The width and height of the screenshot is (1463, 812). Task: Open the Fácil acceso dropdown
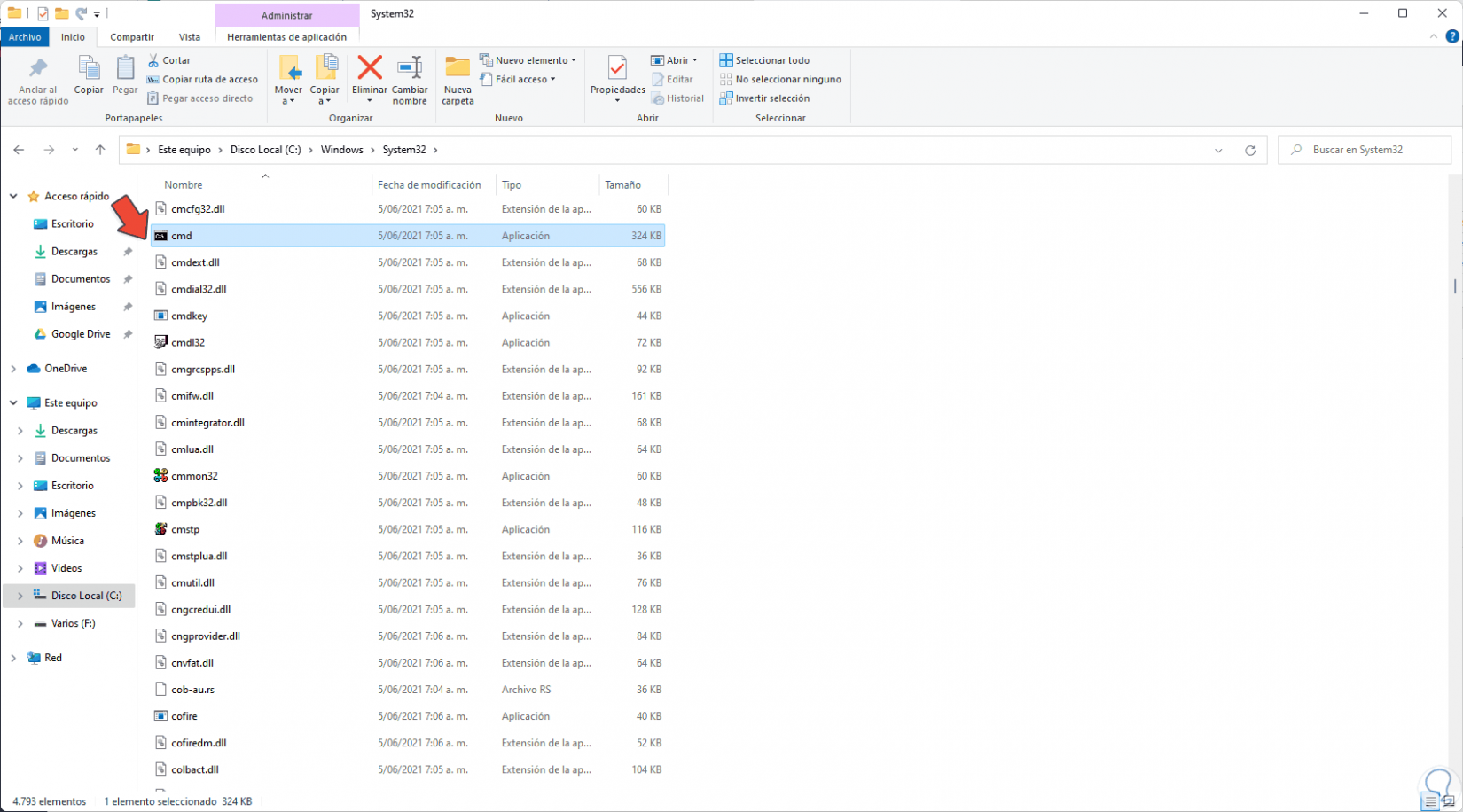click(x=518, y=79)
